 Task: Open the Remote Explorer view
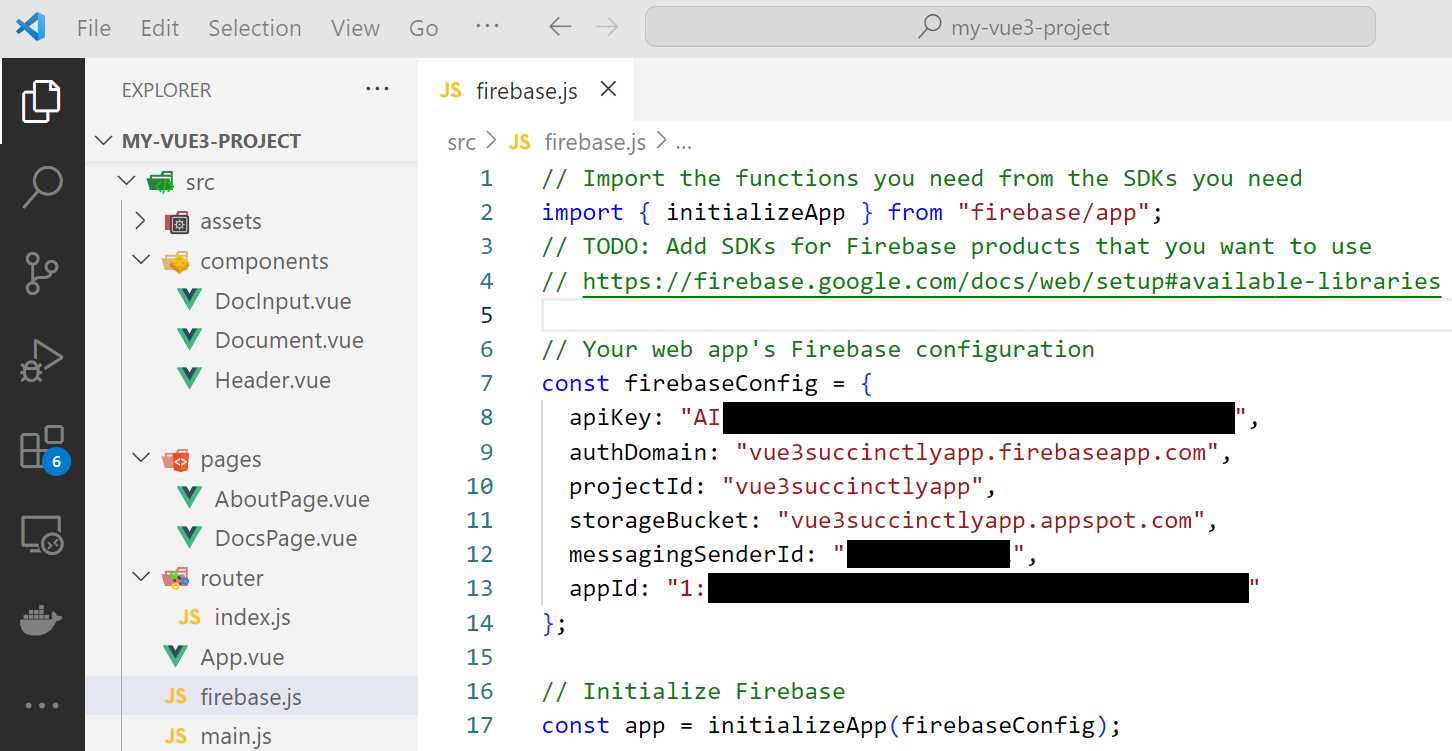click(x=41, y=536)
